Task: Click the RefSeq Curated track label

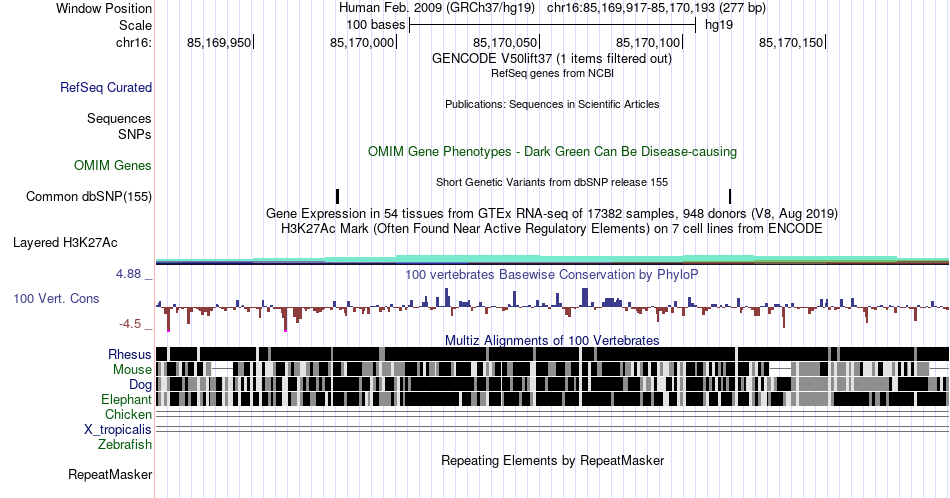Action: (105, 87)
